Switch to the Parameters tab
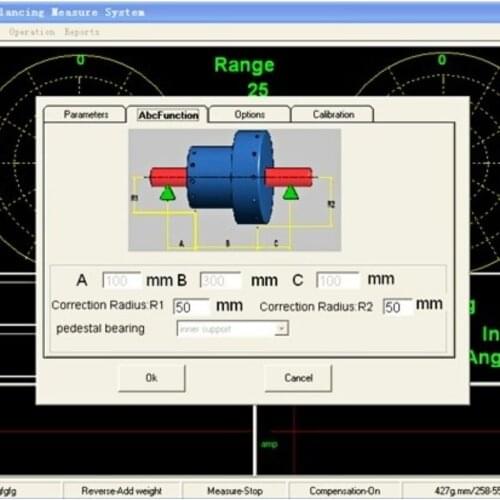500x500 pixels. pyautogui.click(x=85, y=114)
